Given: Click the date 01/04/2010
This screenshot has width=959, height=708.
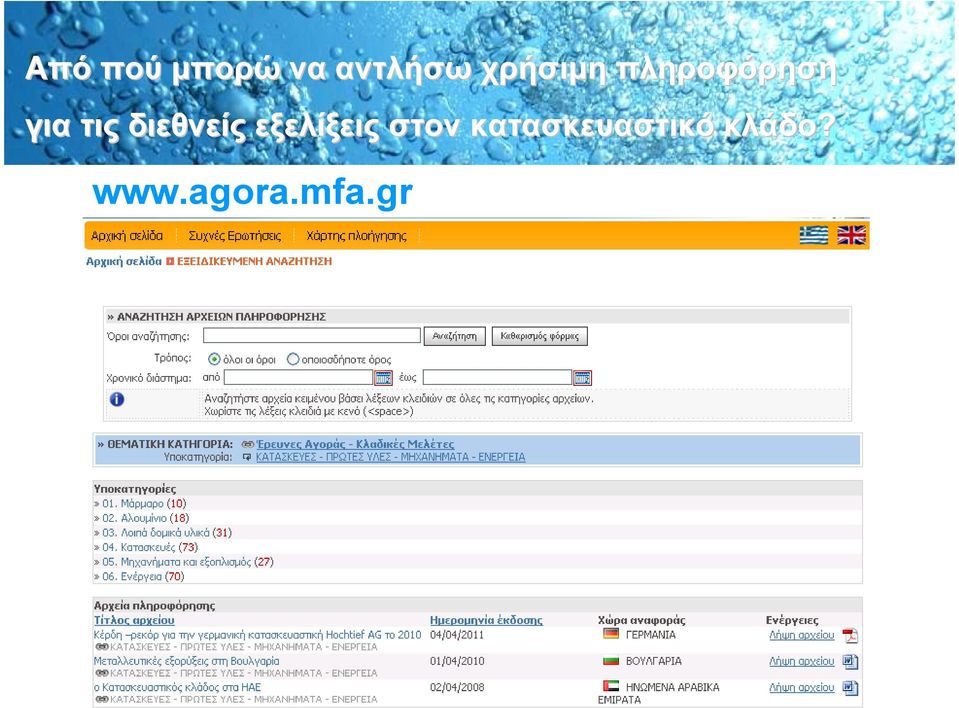Looking at the screenshot, I should pos(457,662).
